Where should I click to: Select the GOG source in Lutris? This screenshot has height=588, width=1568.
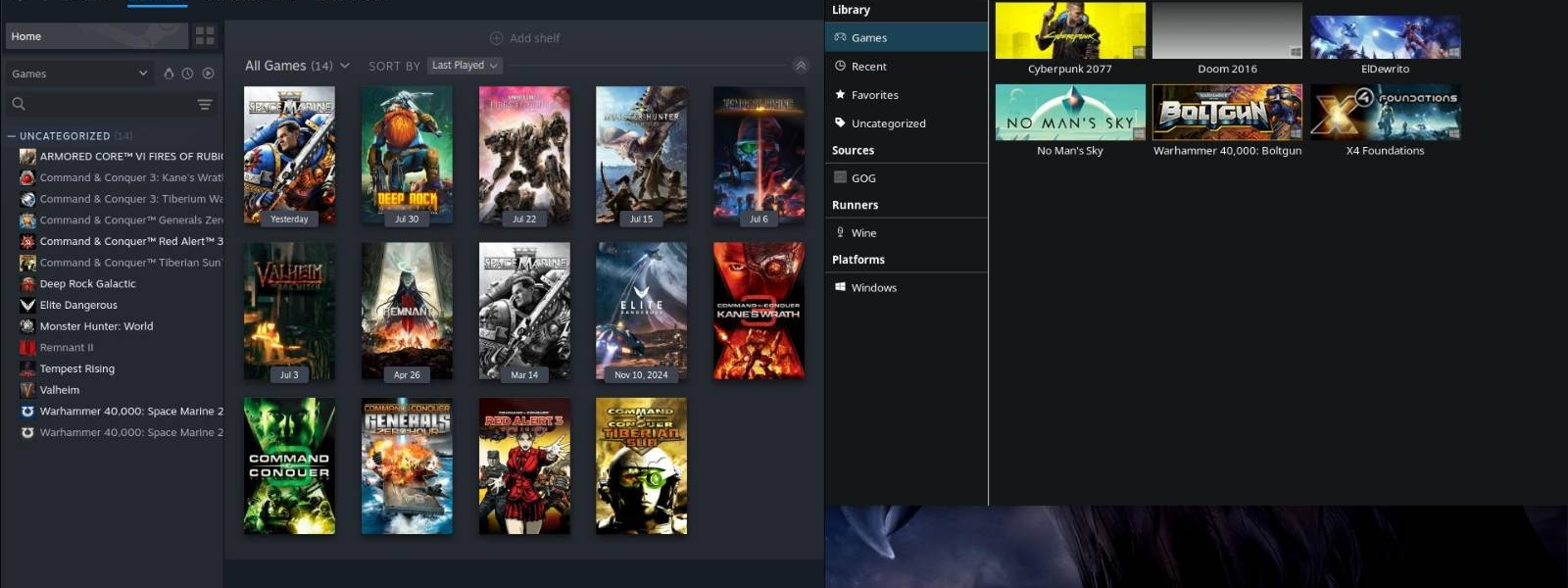click(x=863, y=178)
